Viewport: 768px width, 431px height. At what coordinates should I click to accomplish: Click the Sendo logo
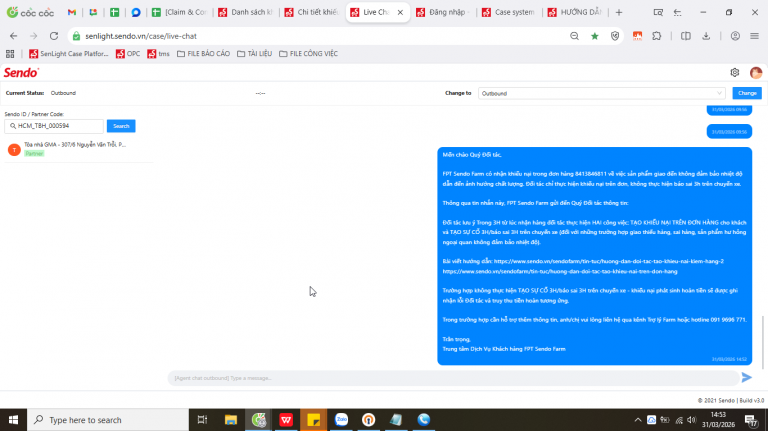(21, 72)
